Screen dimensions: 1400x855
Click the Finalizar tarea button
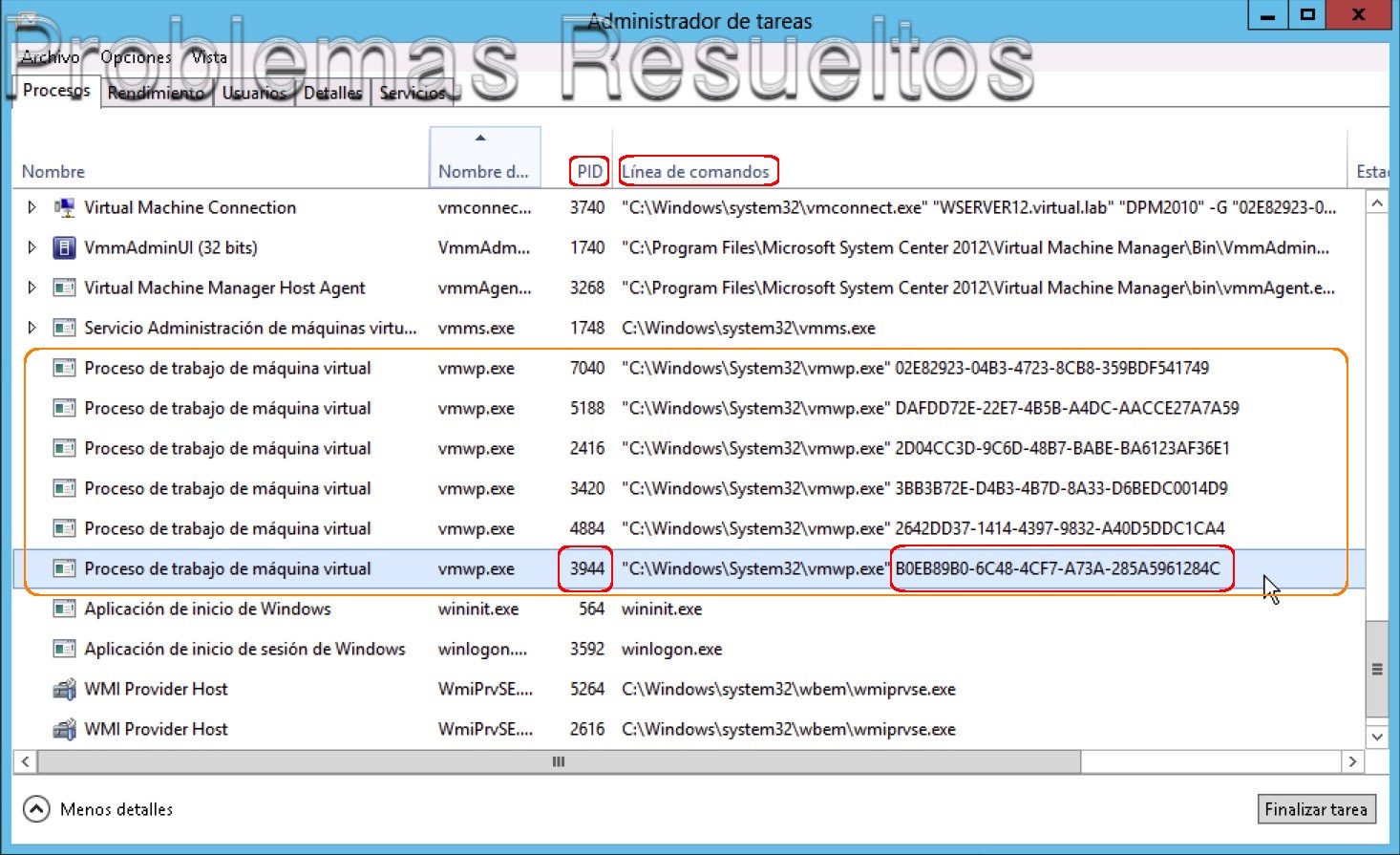point(1316,809)
